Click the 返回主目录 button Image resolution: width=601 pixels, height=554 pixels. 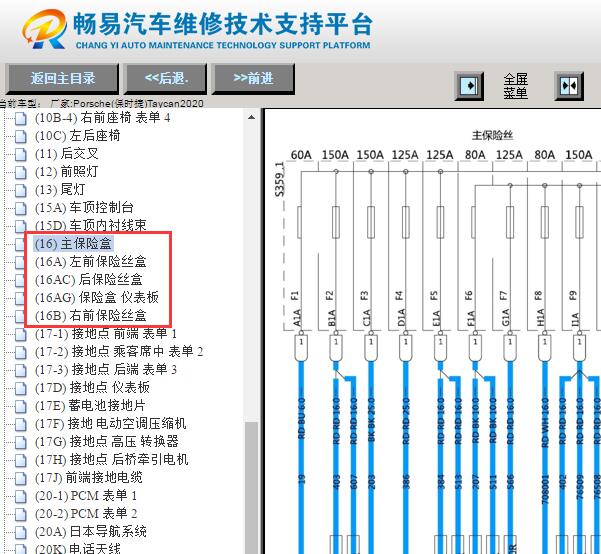[x=62, y=79]
